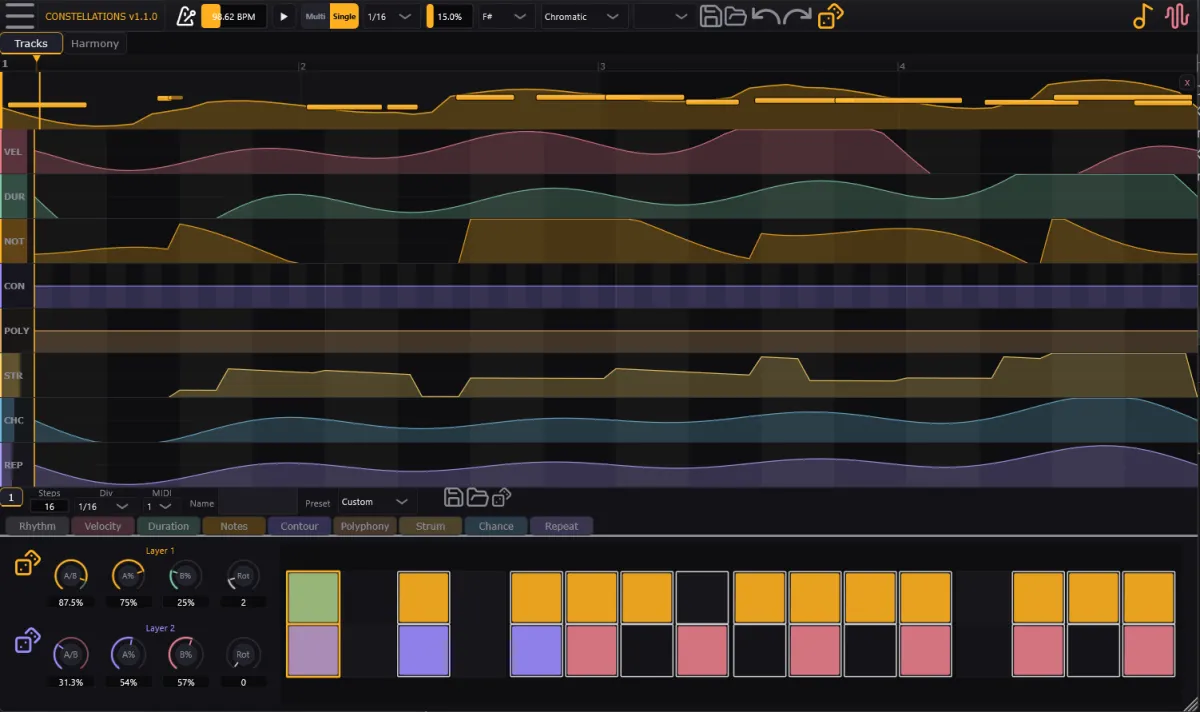Click the Name input field
Viewport: 1200px width, 712px height.
[257, 504]
